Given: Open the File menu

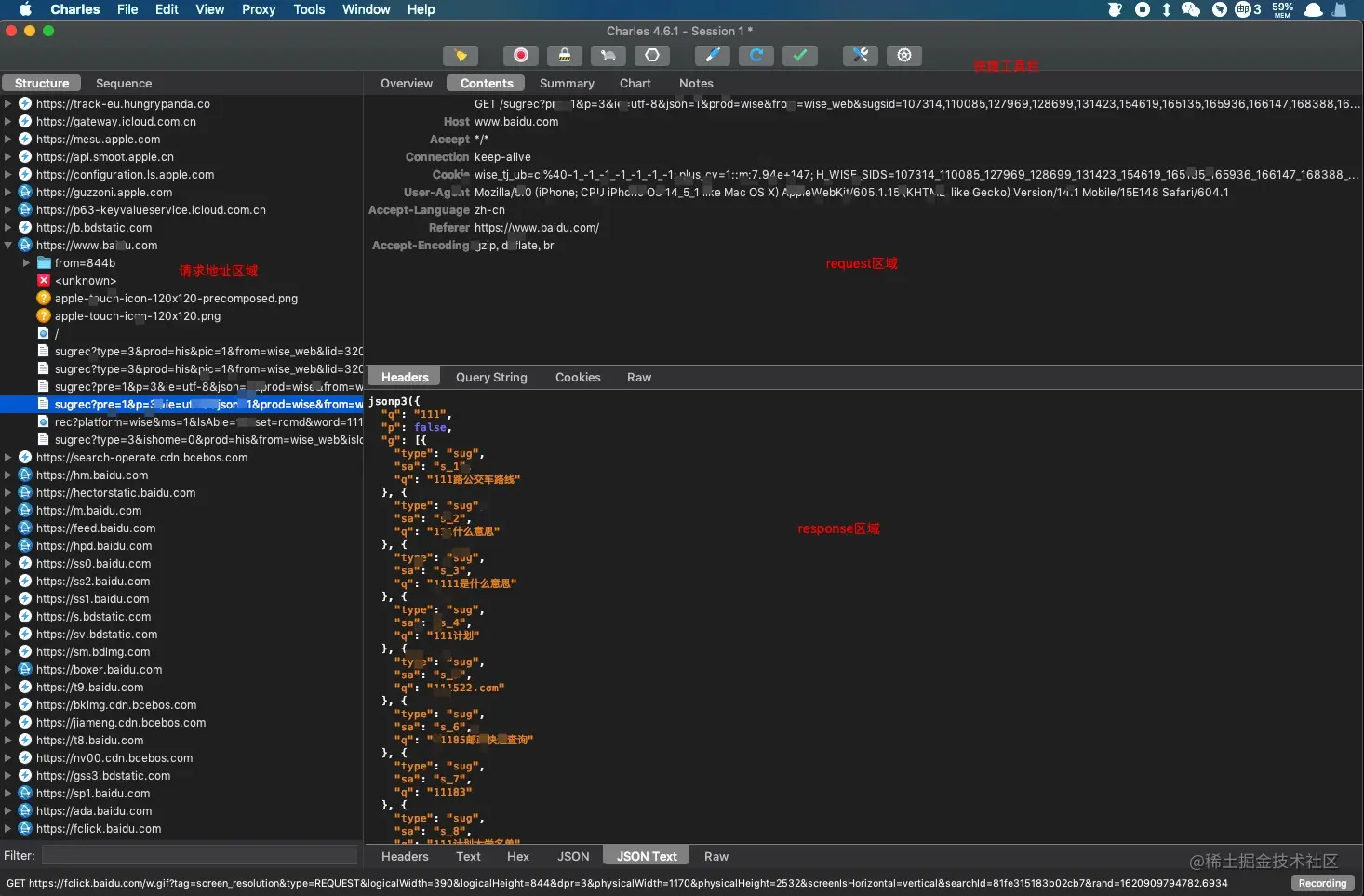Looking at the screenshot, I should pos(127,9).
